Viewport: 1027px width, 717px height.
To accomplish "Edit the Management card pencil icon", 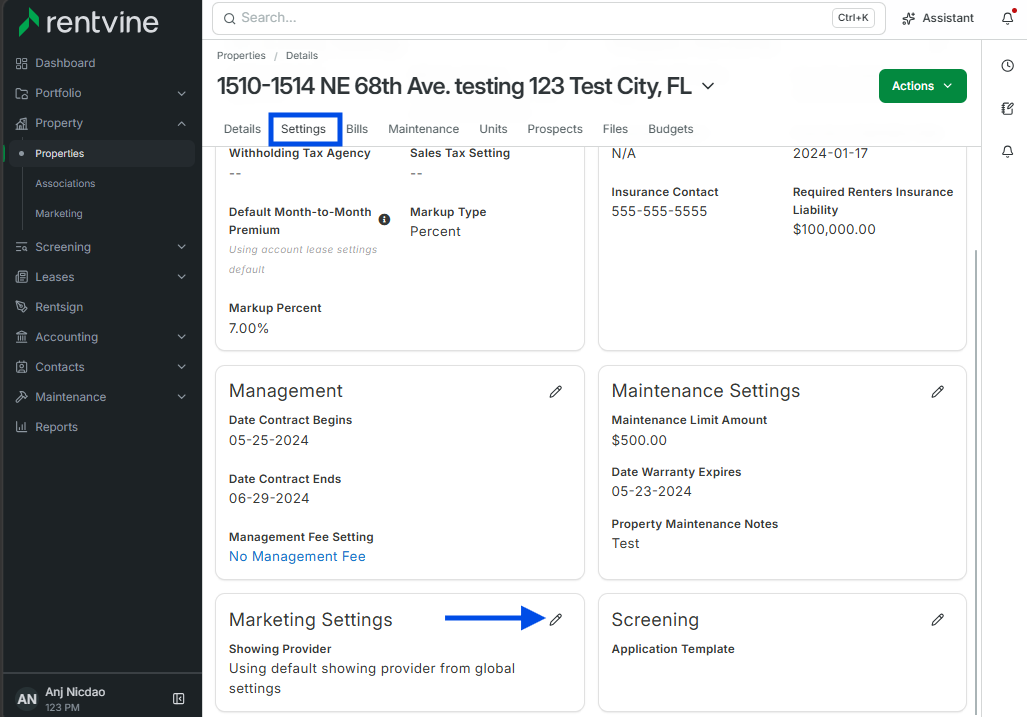I will click(555, 392).
